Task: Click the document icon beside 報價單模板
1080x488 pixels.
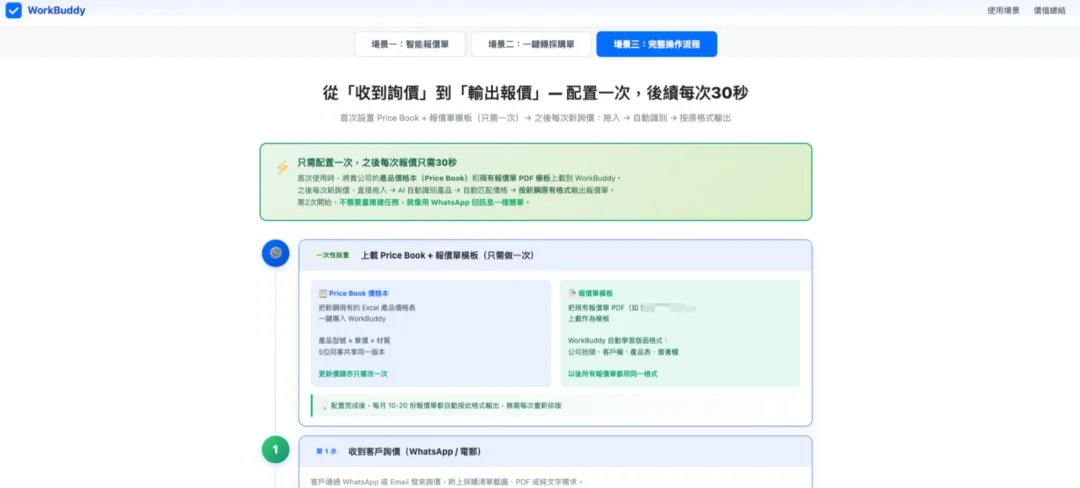Action: point(572,293)
